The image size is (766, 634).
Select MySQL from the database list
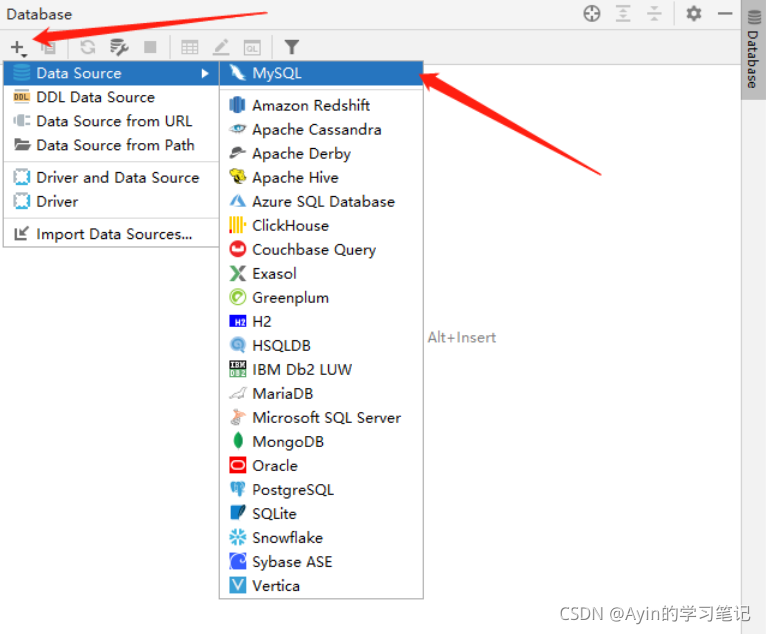[321, 73]
